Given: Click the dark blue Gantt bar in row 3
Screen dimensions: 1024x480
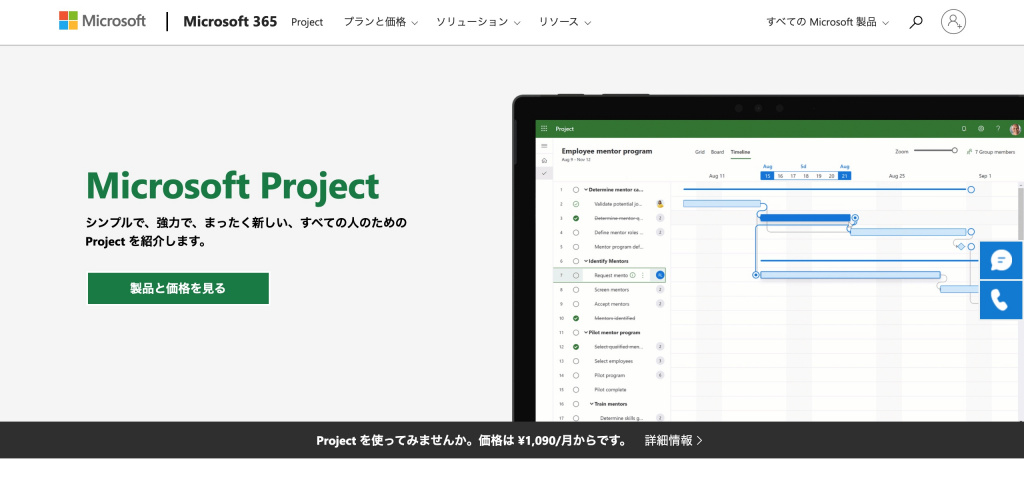Looking at the screenshot, I should pos(805,217).
